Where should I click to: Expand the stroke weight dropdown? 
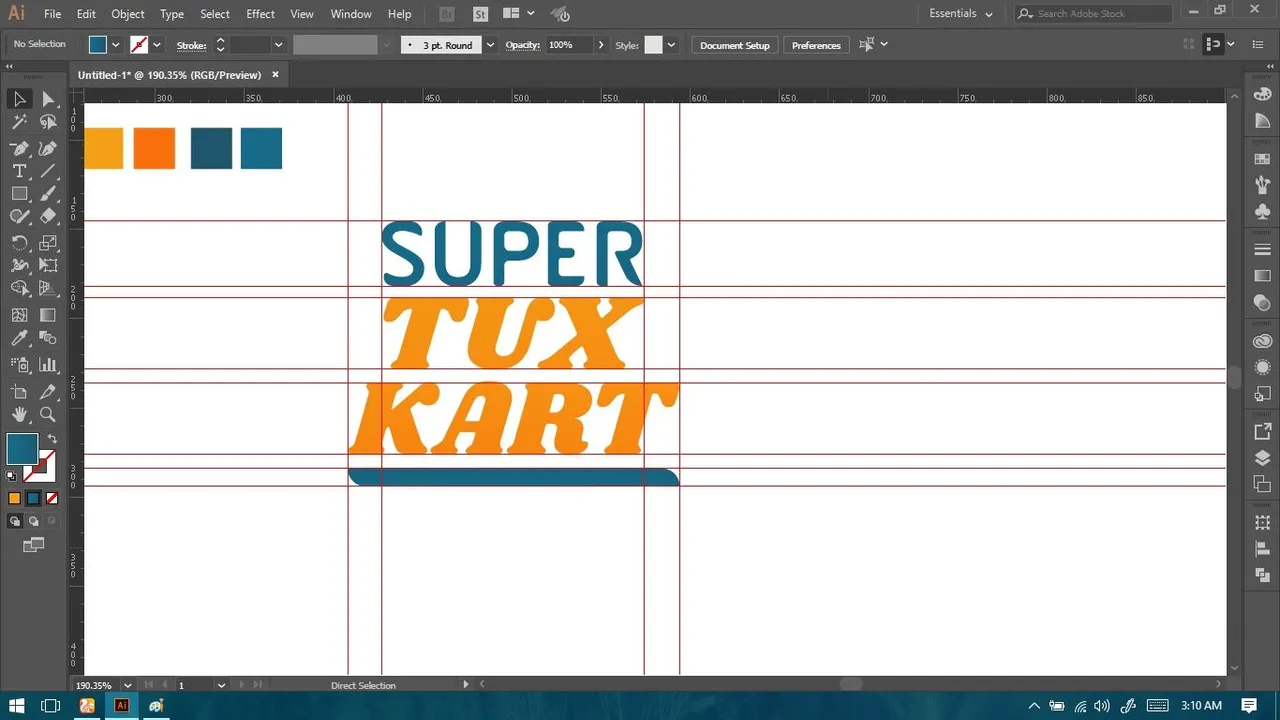(279, 45)
